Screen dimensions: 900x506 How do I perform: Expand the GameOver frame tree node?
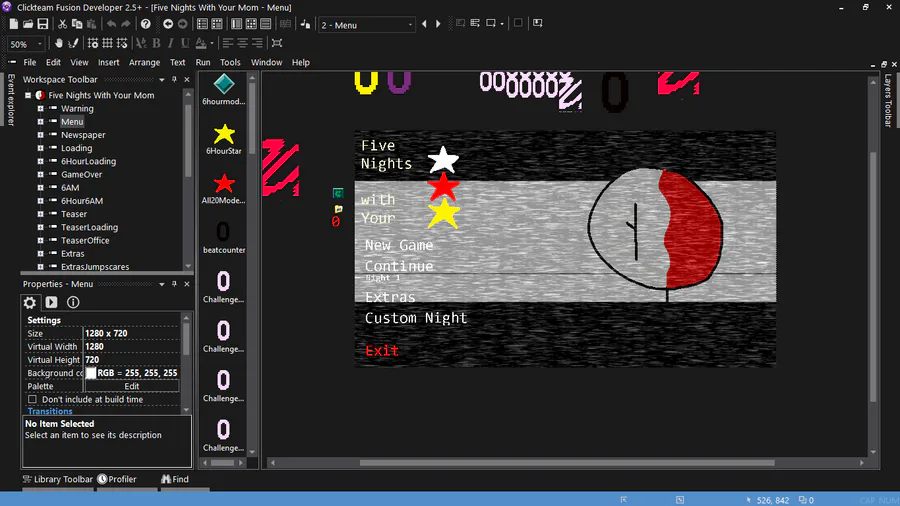click(40, 174)
